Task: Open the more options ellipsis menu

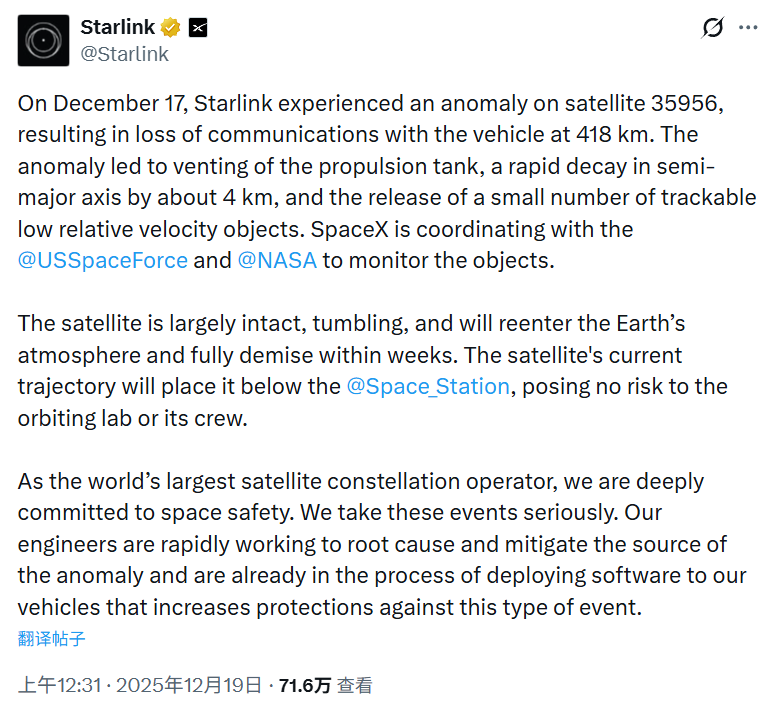Action: point(747,28)
